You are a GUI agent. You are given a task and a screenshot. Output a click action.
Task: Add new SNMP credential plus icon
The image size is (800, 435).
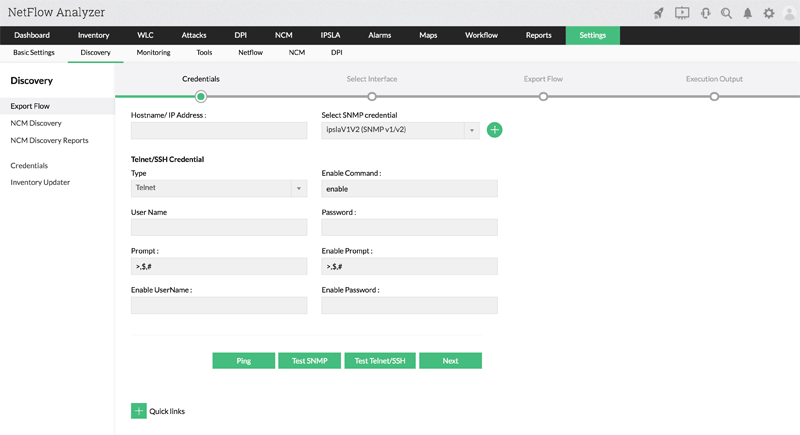tap(494, 130)
